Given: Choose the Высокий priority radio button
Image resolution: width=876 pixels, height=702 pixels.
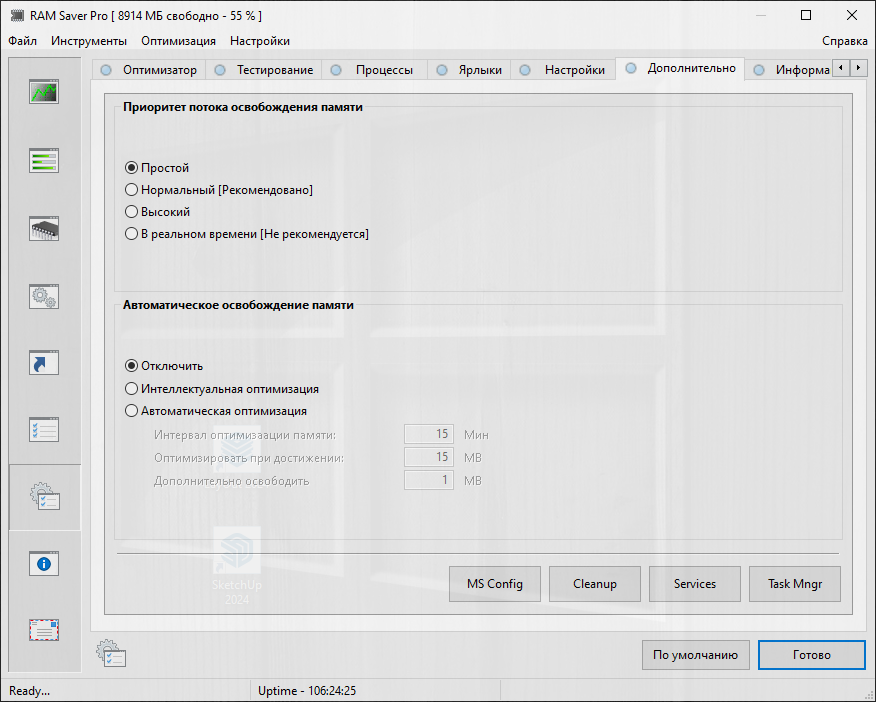Looking at the screenshot, I should coord(131,212).
